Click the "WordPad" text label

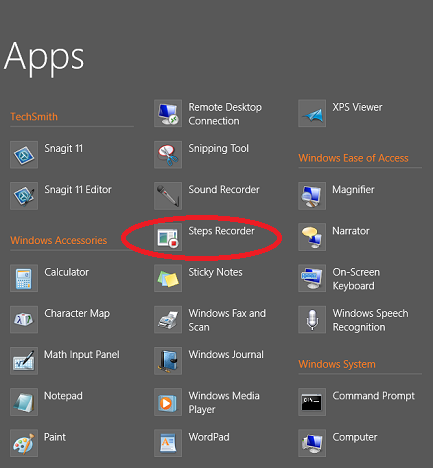(x=209, y=437)
